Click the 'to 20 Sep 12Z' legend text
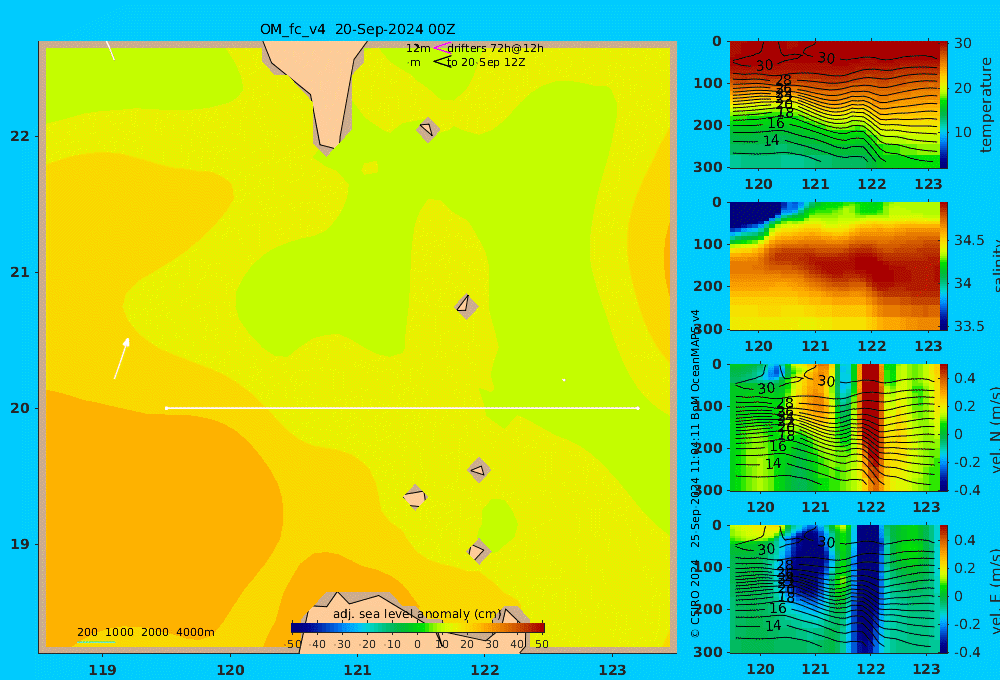The height and width of the screenshot is (680, 1000). pyautogui.click(x=486, y=63)
